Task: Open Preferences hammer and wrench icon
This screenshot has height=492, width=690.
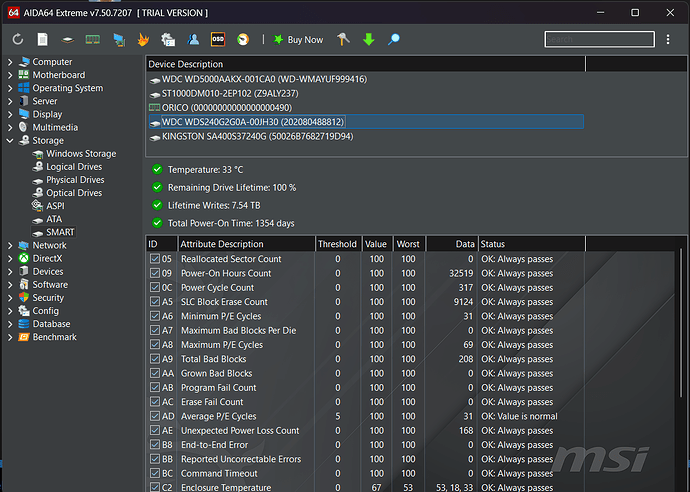Action: (343, 40)
